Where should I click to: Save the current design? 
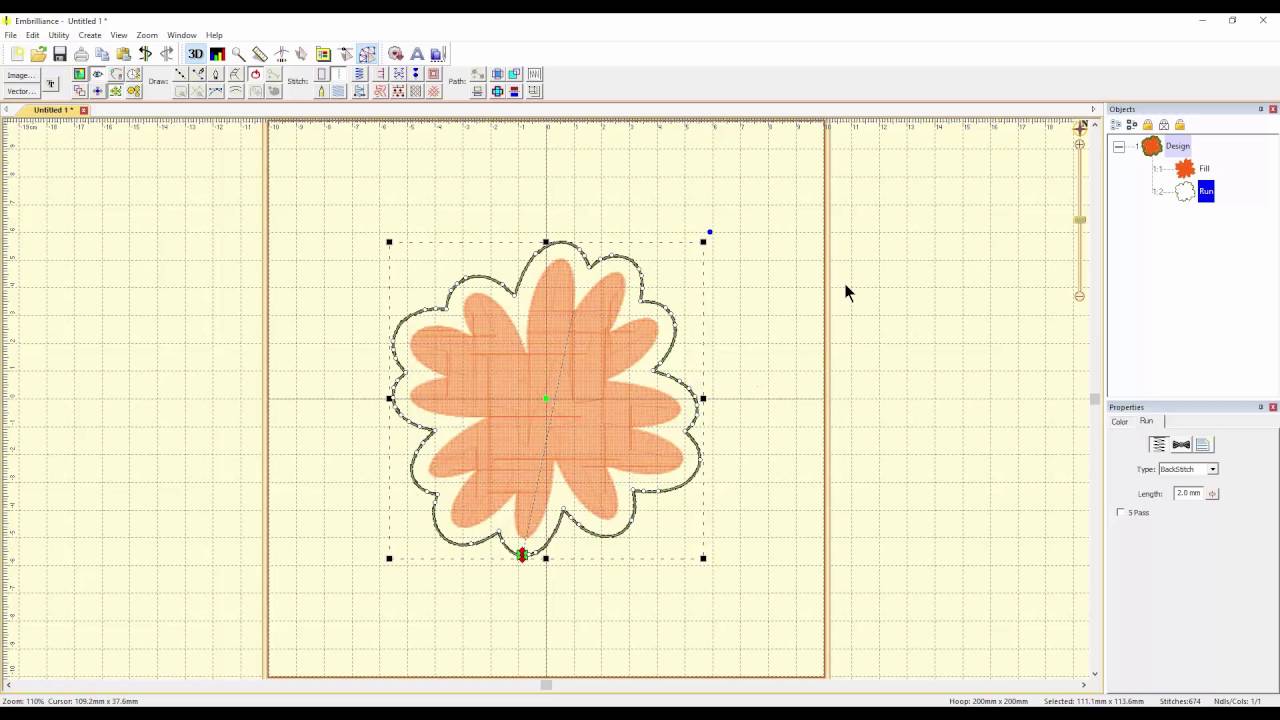pos(60,54)
